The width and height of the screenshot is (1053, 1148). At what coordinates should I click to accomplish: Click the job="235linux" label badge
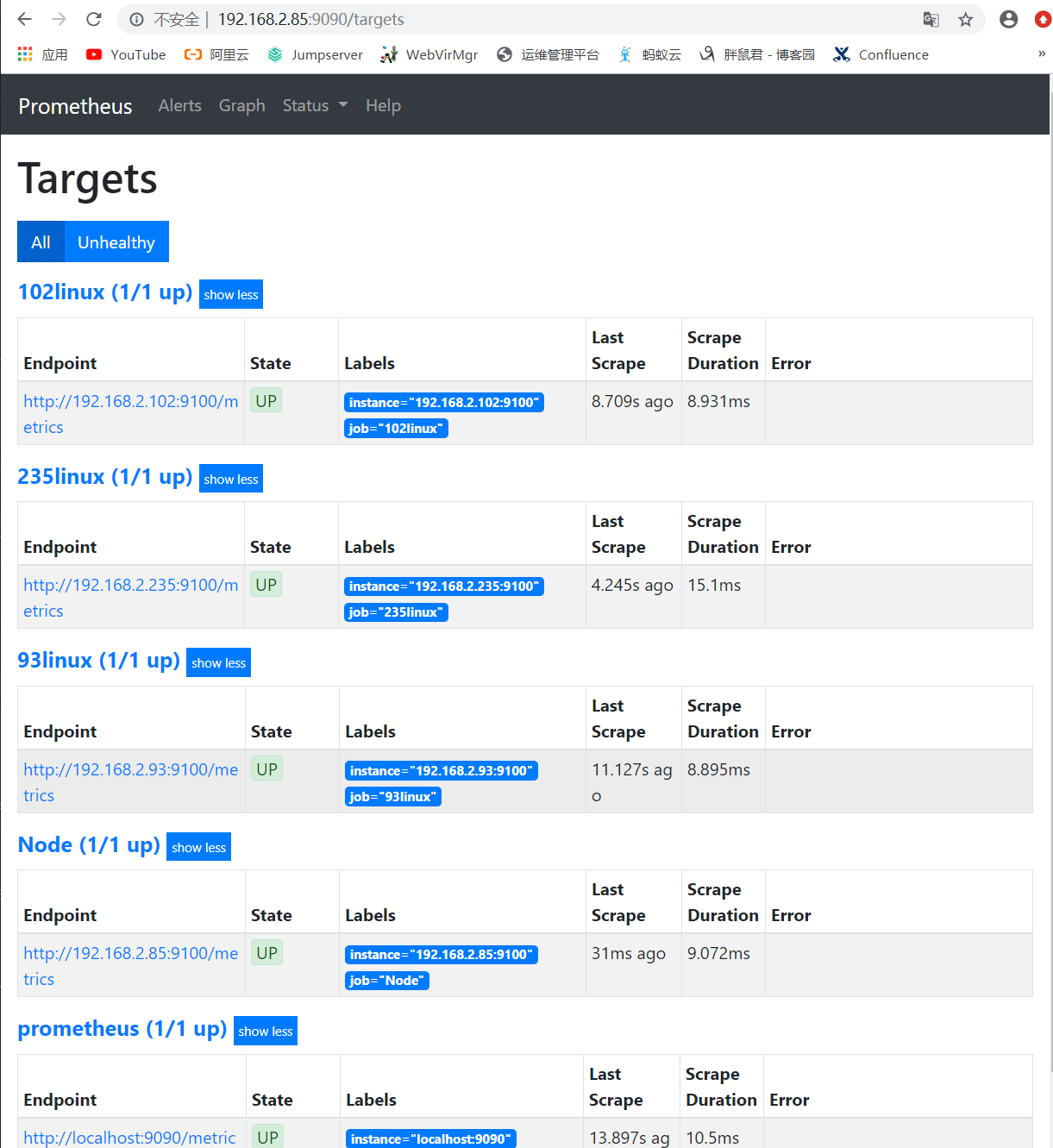click(x=396, y=612)
